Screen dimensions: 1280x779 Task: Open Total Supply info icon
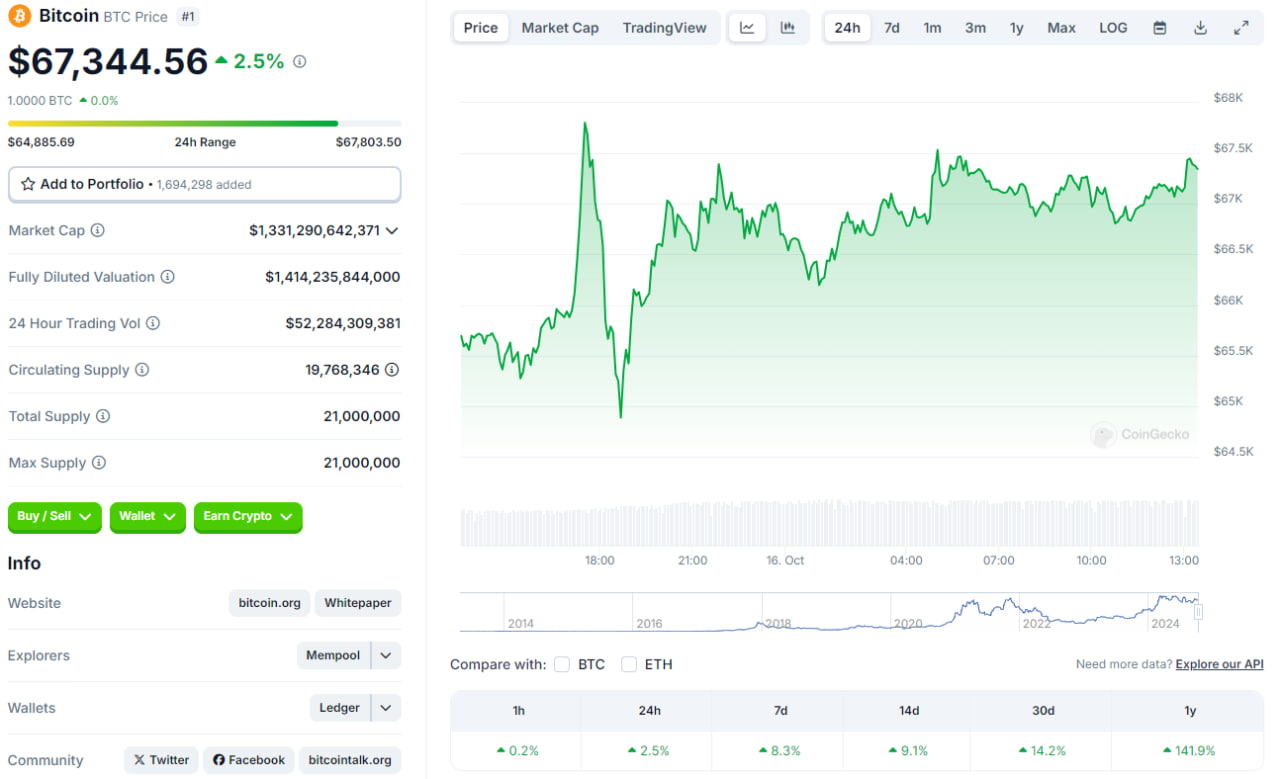tap(103, 416)
